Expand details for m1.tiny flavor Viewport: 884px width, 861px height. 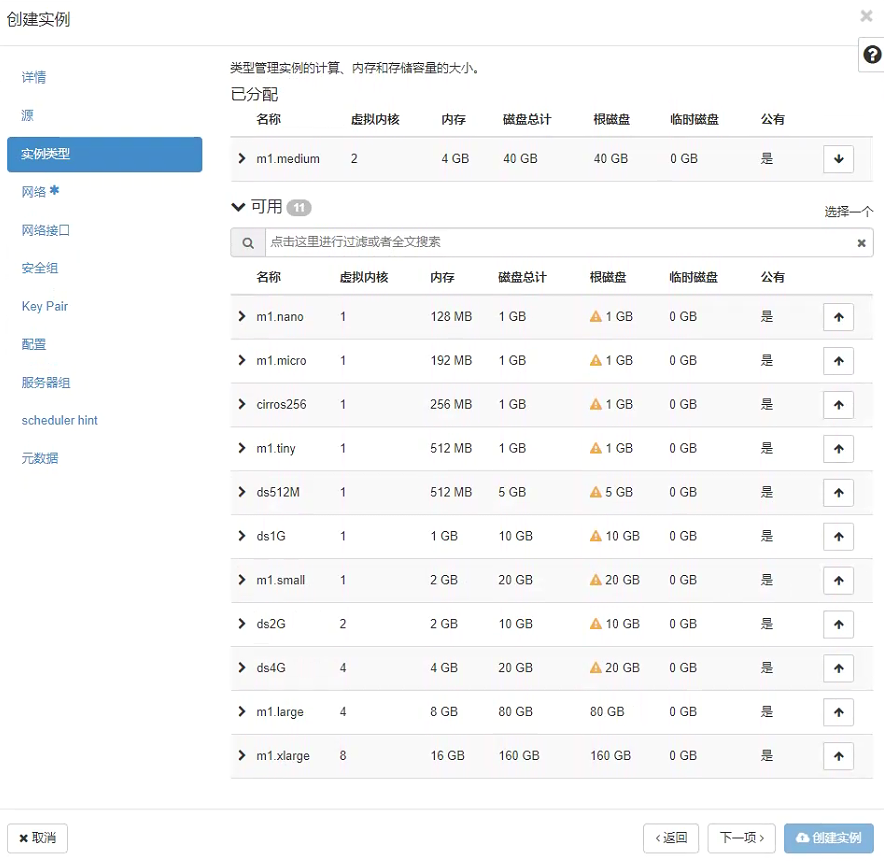click(242, 449)
